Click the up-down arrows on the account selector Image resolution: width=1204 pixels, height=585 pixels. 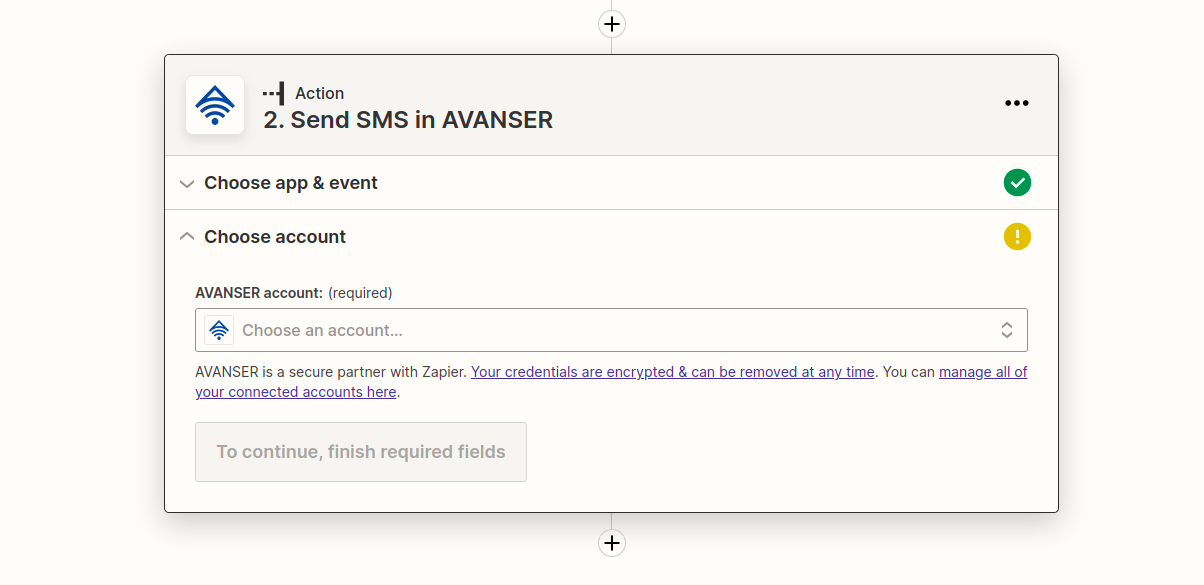(1007, 330)
